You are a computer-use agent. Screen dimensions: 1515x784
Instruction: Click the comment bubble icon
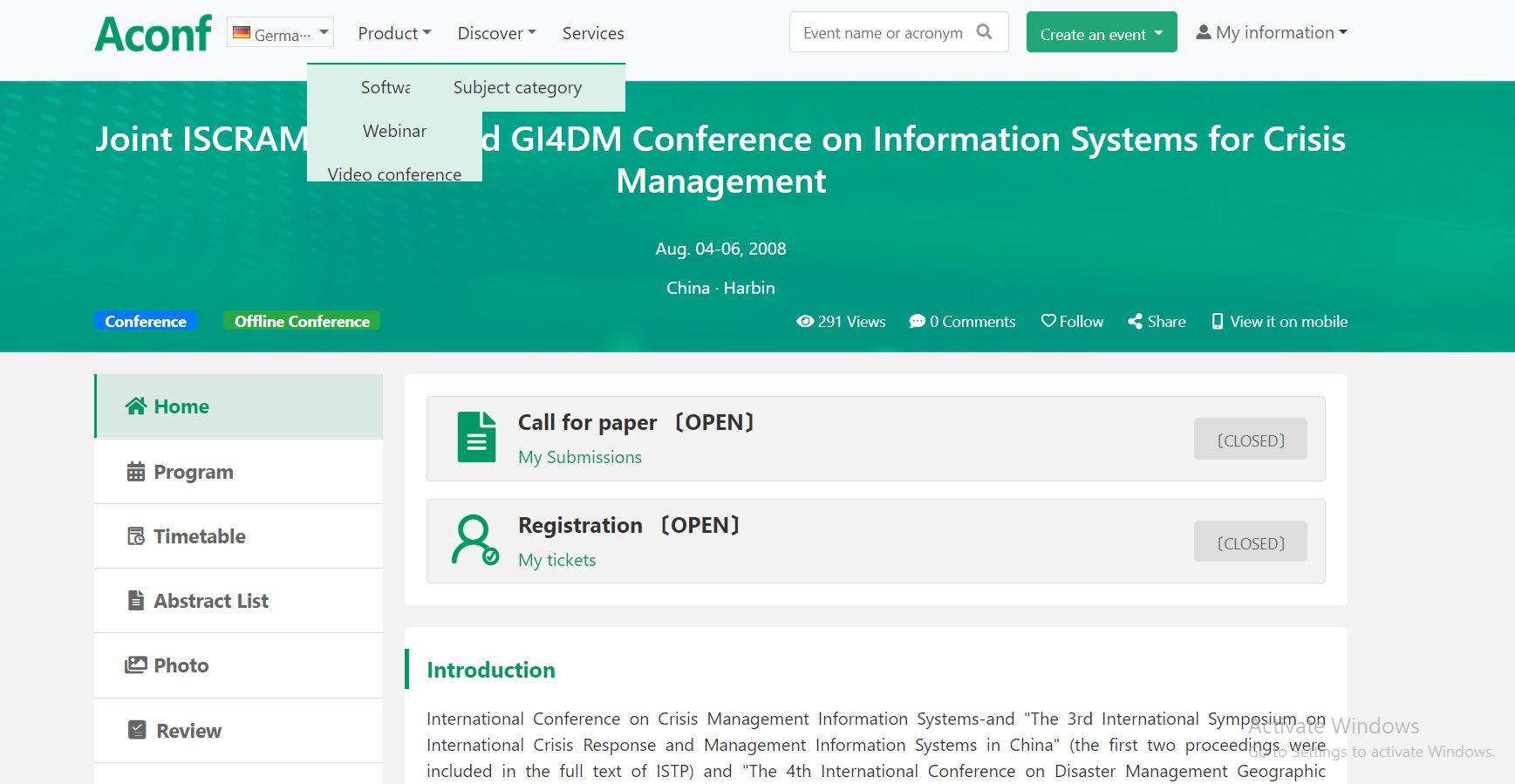pyautogui.click(x=917, y=321)
